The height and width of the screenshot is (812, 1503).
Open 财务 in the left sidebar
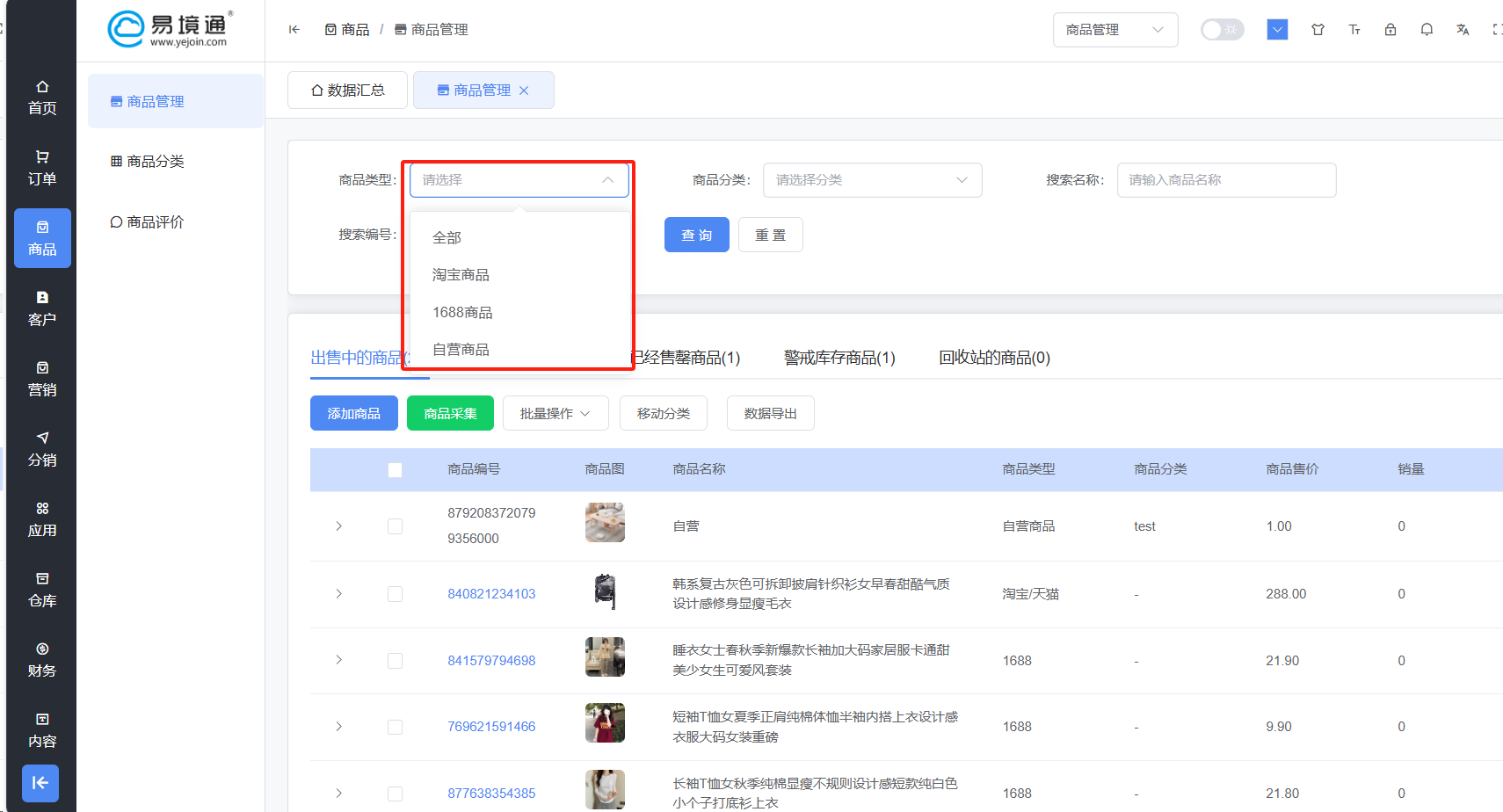[x=42, y=660]
